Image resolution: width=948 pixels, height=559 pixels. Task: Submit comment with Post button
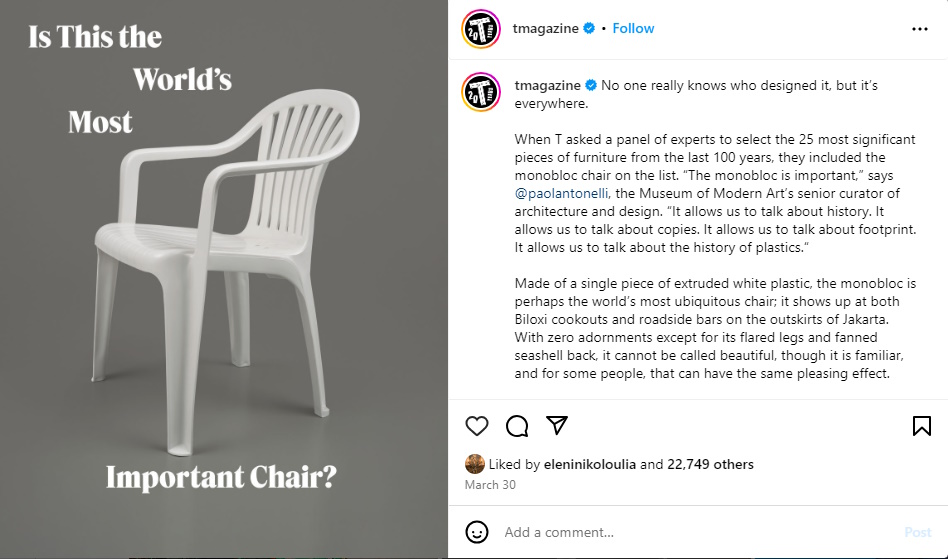(917, 532)
